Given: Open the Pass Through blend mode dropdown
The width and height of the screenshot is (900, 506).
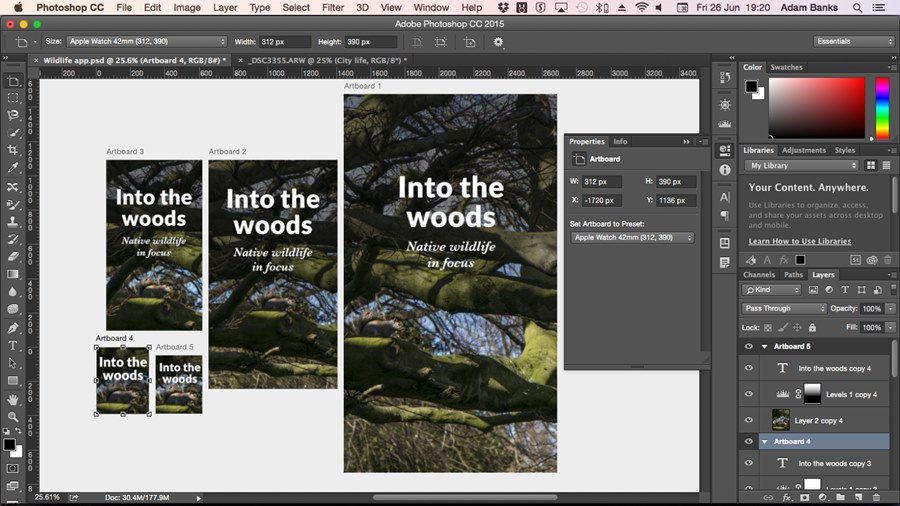Looking at the screenshot, I should (784, 308).
